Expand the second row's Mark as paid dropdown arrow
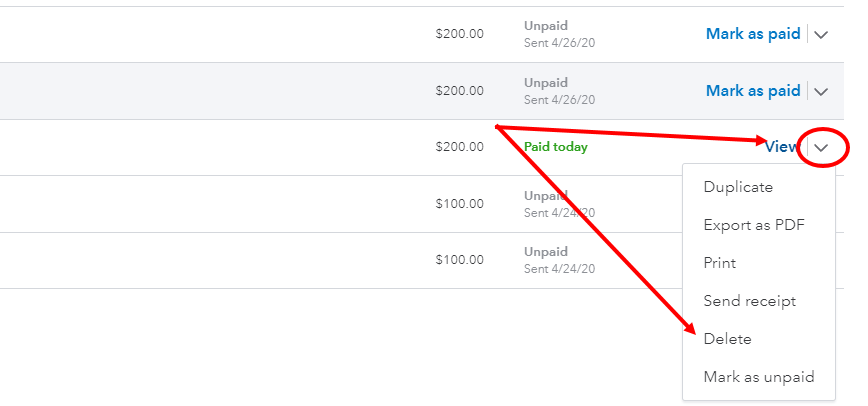 821,91
